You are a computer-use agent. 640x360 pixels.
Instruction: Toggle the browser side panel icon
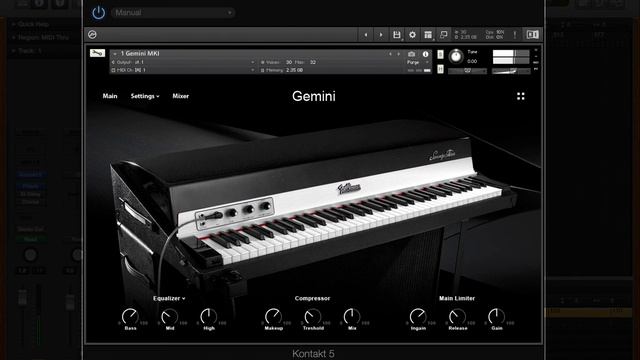click(533, 35)
